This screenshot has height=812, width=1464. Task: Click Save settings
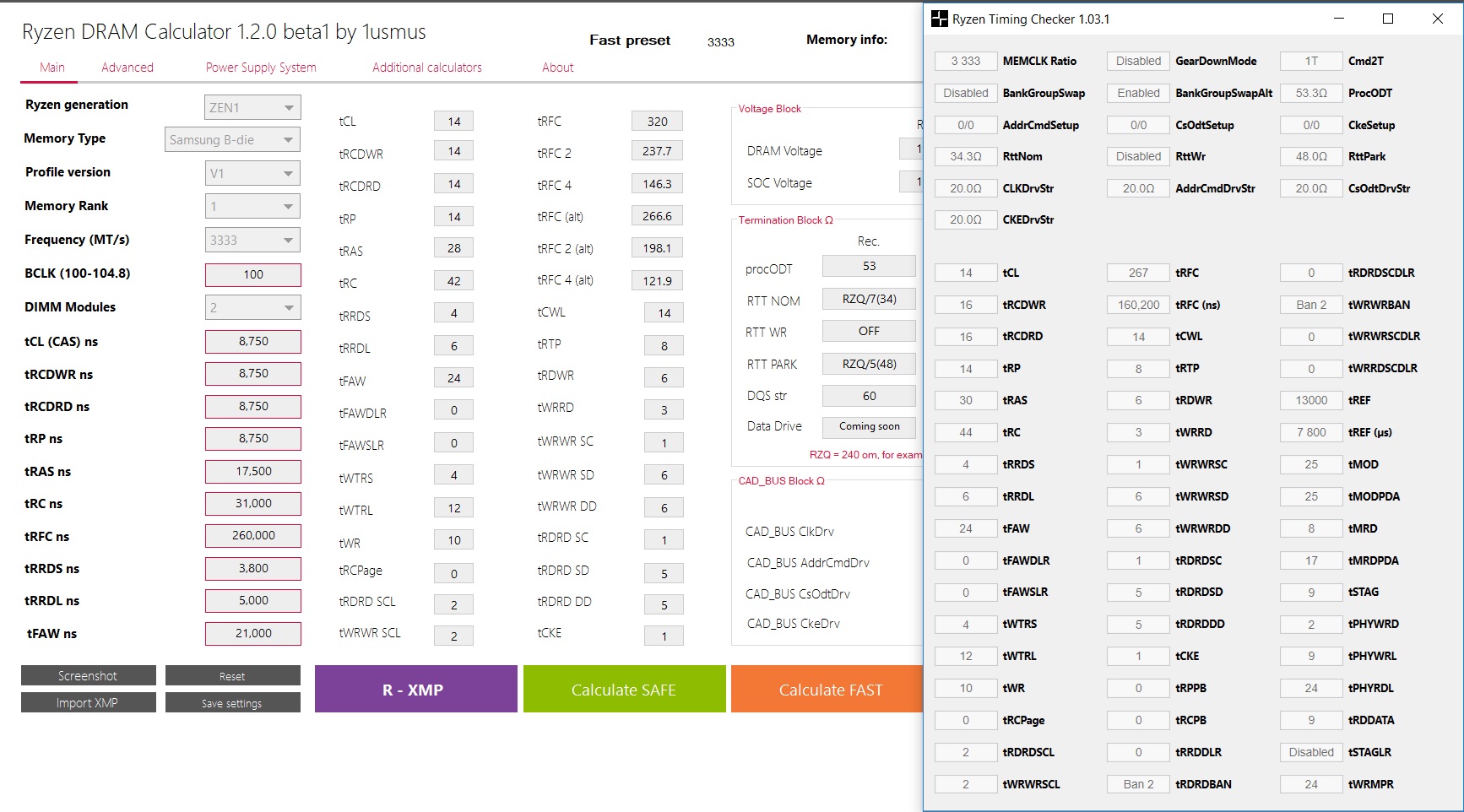coord(233,702)
